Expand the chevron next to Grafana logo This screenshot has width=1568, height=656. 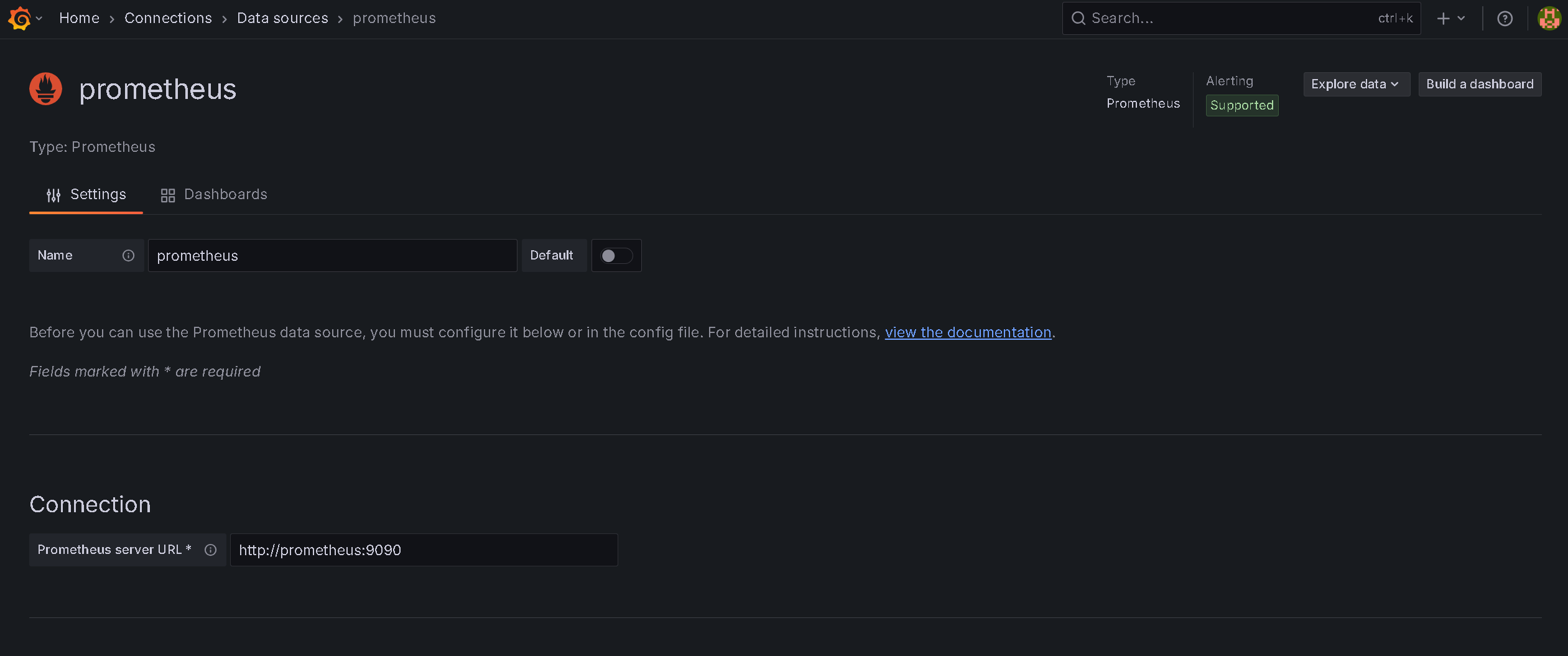pyautogui.click(x=39, y=19)
